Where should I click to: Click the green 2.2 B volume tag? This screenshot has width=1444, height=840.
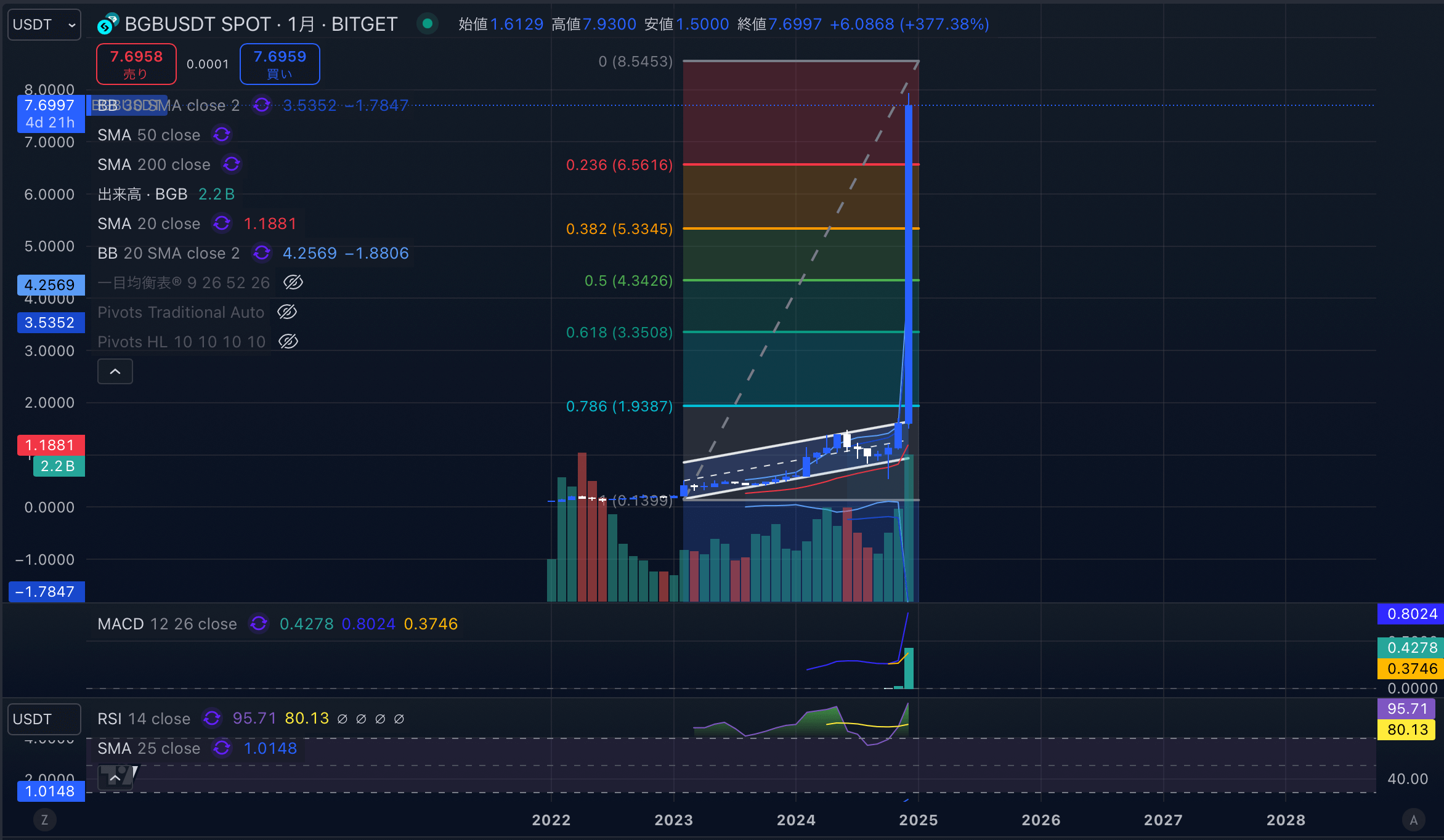(x=59, y=466)
